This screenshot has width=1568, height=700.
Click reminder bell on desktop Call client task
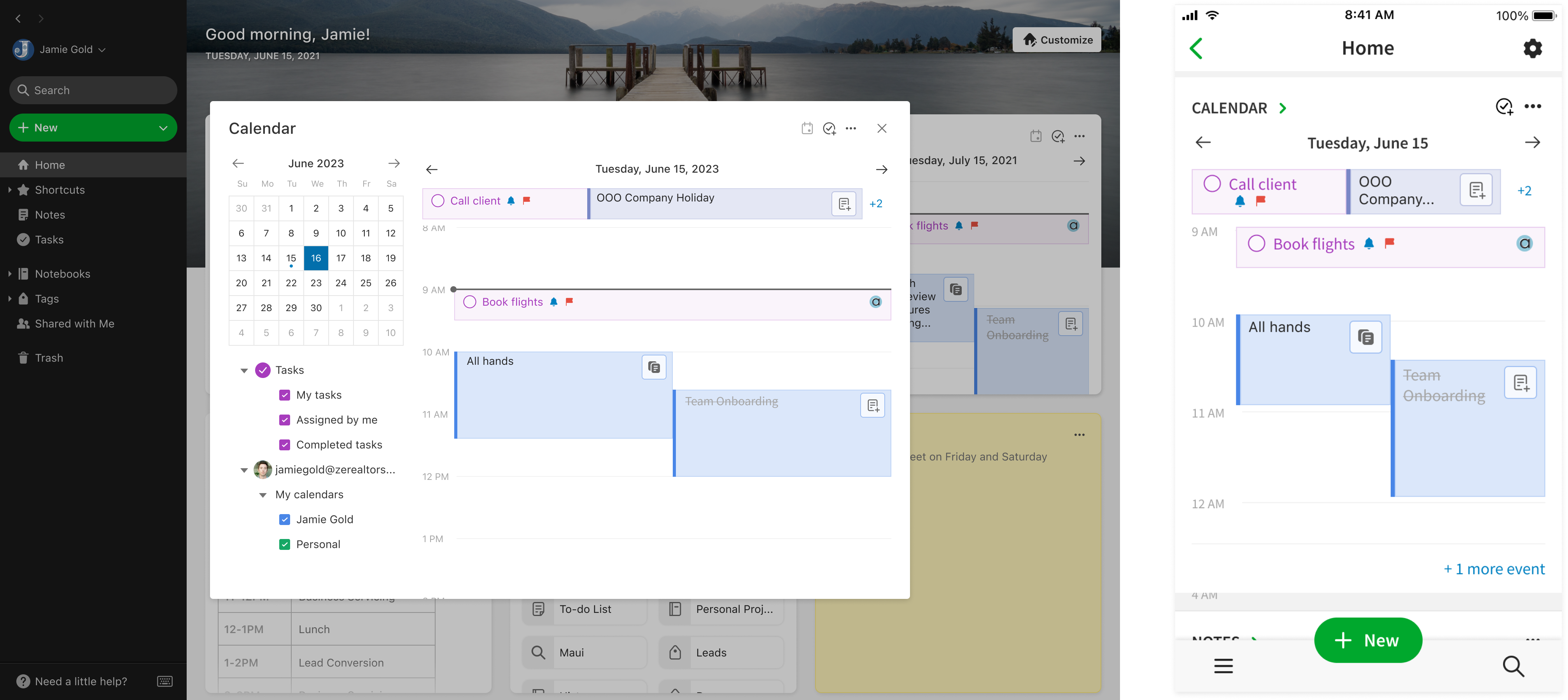tap(511, 201)
